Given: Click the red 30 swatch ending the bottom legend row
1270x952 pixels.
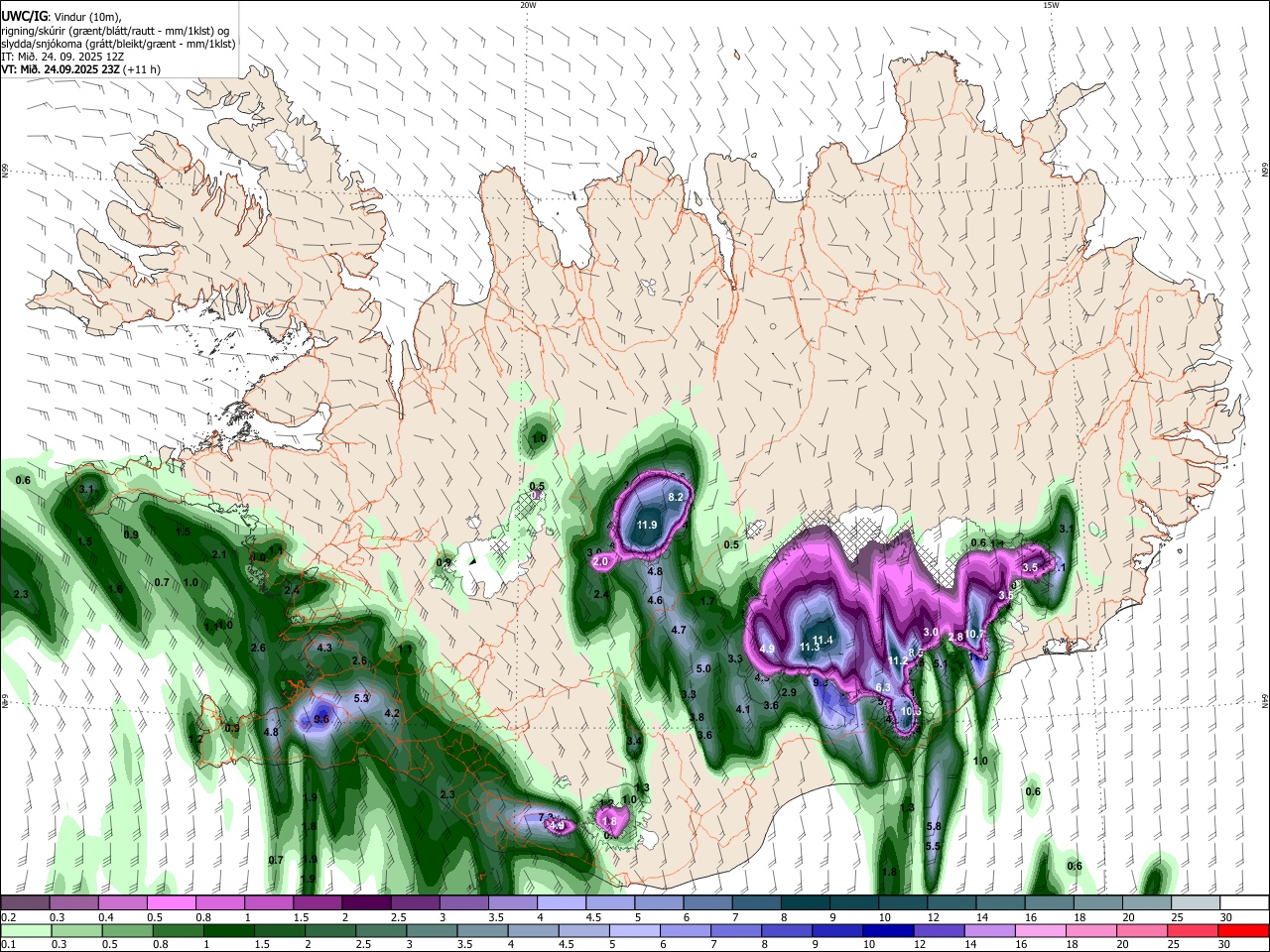Looking at the screenshot, I should point(1243,930).
